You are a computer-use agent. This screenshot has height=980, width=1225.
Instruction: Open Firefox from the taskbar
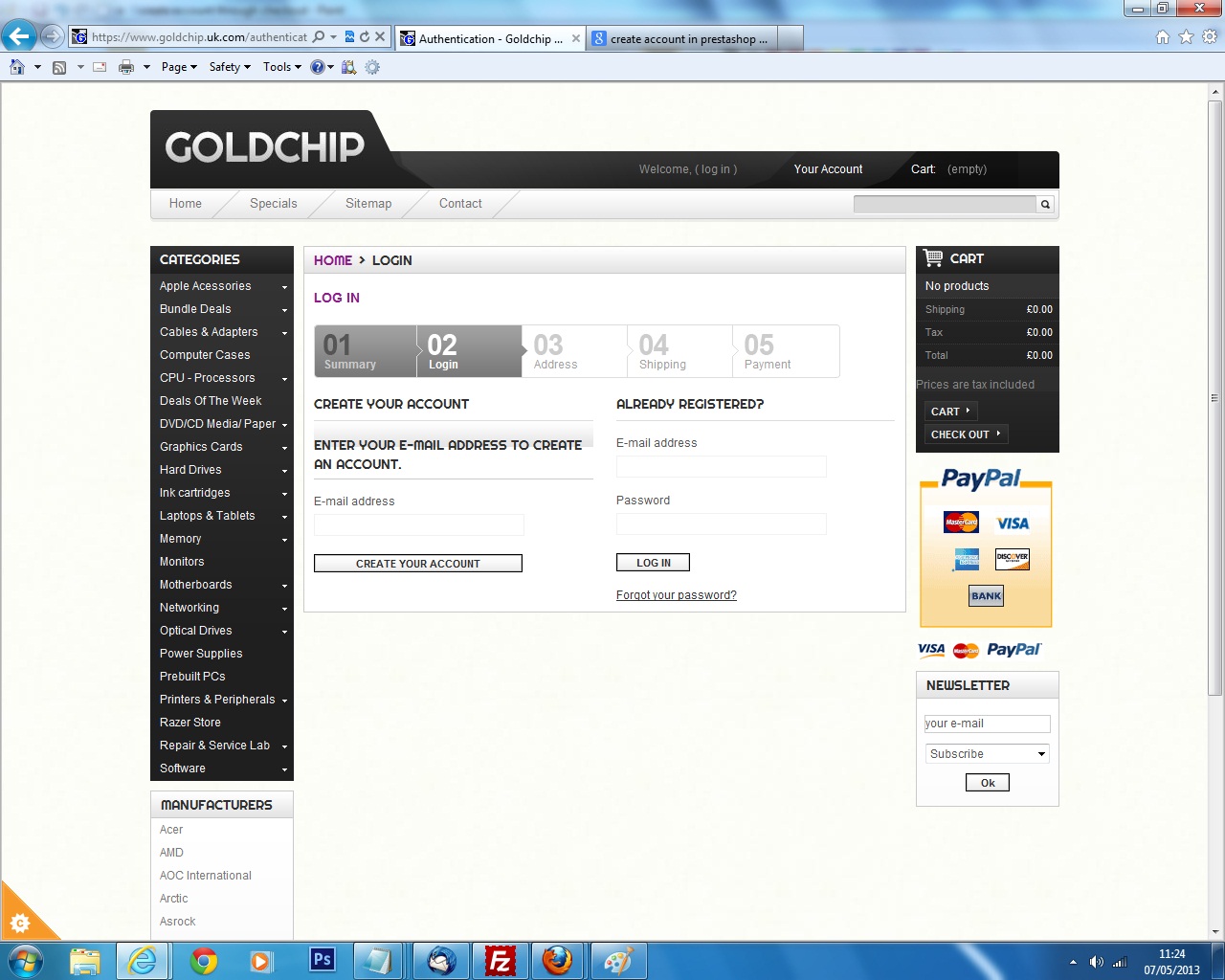point(557,960)
